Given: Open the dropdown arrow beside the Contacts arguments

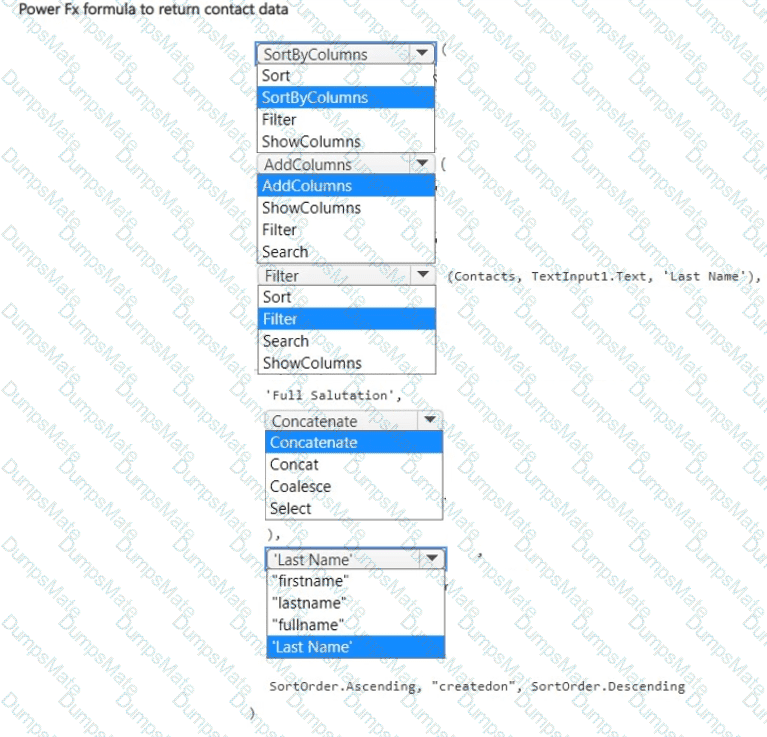Looking at the screenshot, I should click(423, 275).
